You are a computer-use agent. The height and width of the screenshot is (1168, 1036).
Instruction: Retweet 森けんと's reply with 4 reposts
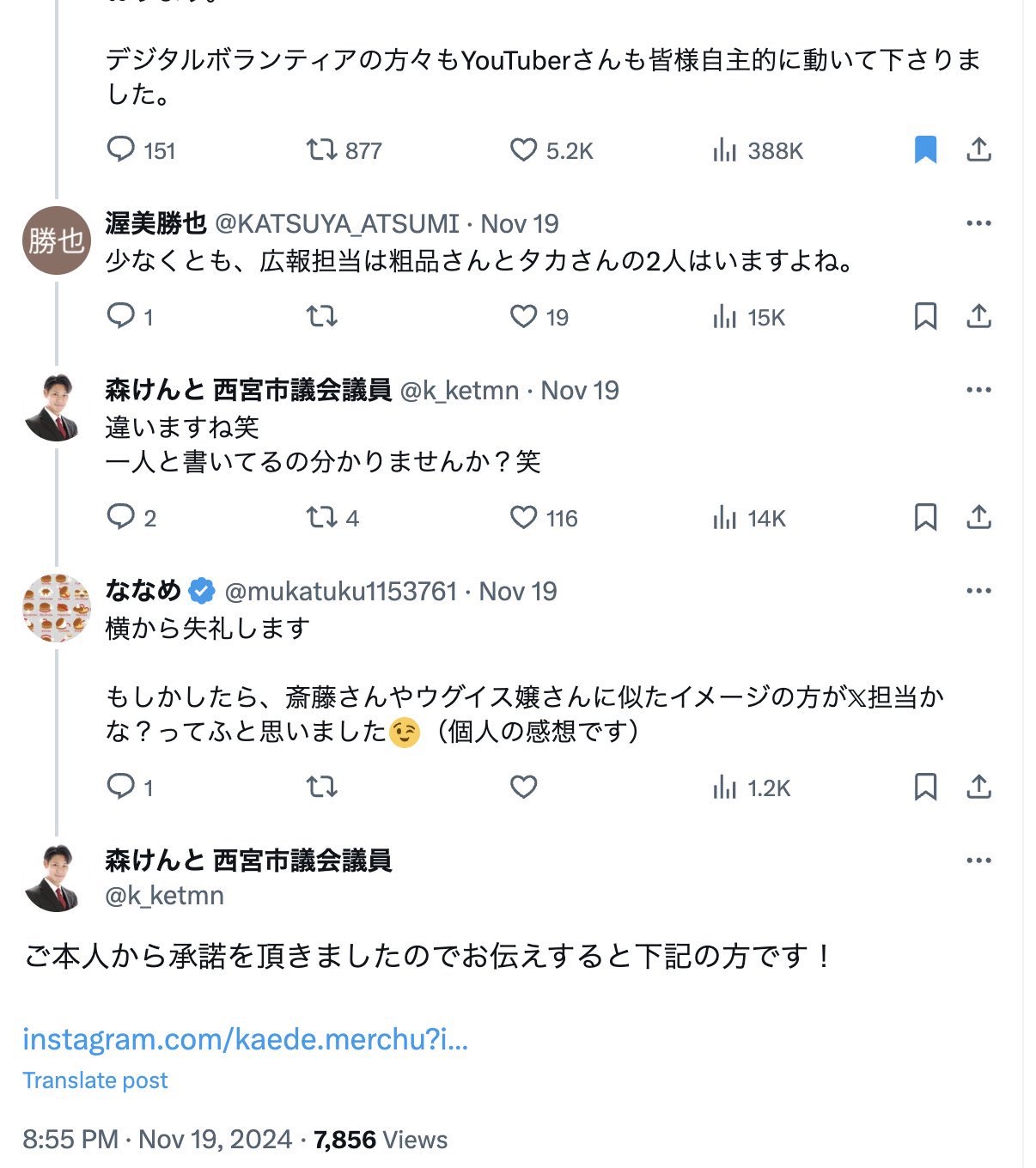tap(321, 518)
